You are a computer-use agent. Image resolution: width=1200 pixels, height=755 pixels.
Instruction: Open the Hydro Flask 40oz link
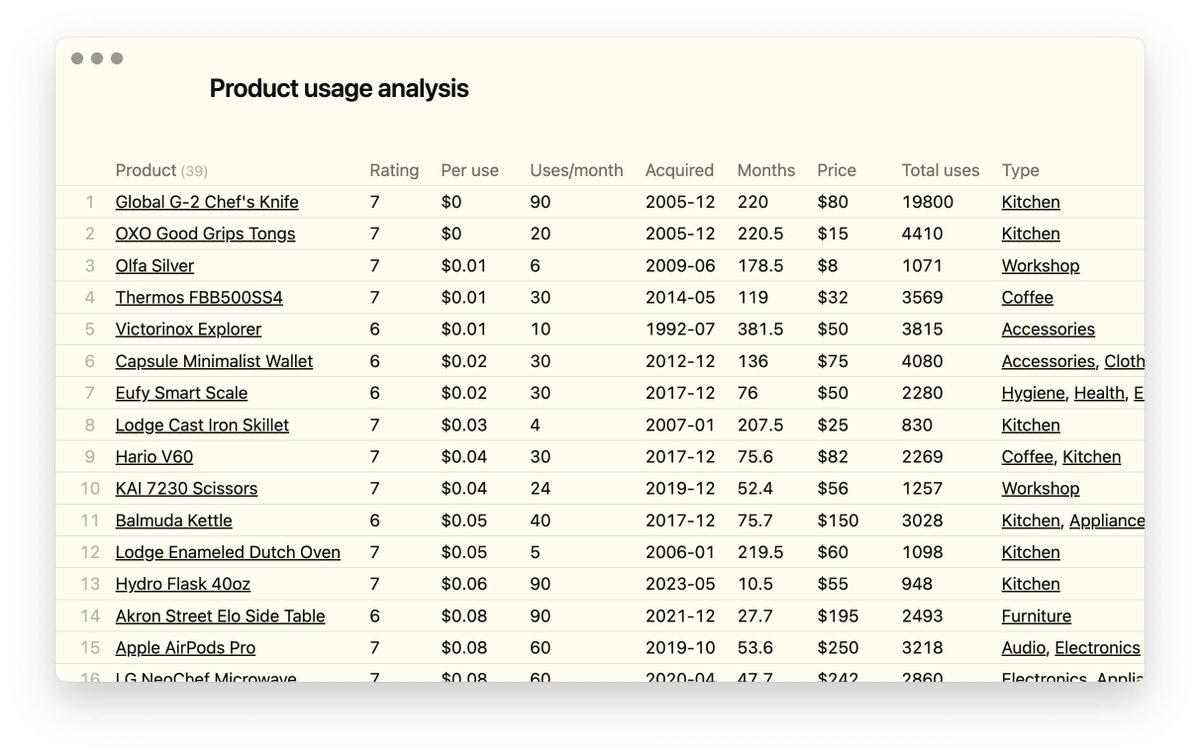(183, 585)
